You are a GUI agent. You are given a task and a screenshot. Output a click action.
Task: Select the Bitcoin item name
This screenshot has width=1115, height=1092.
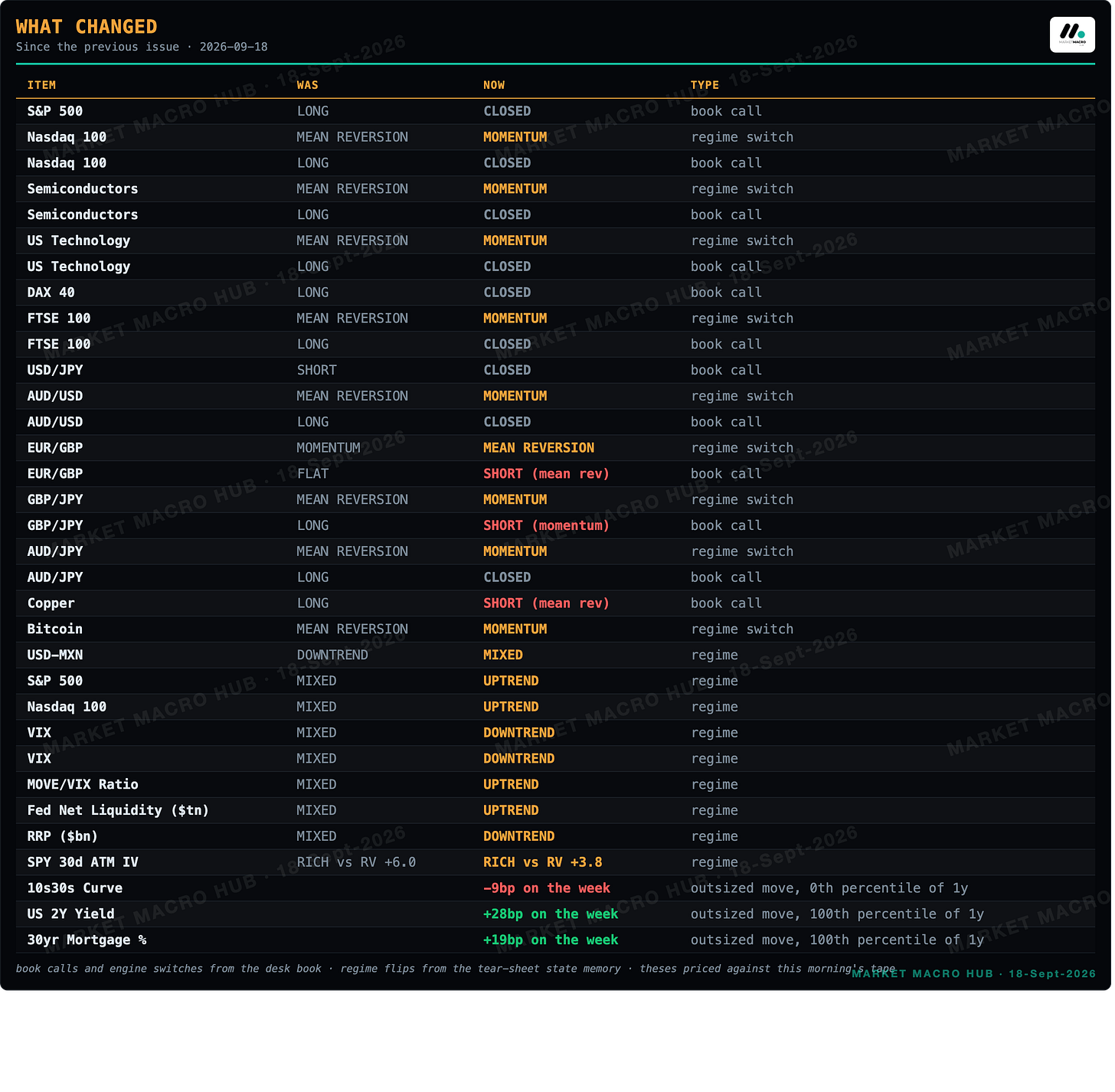[x=55, y=629]
